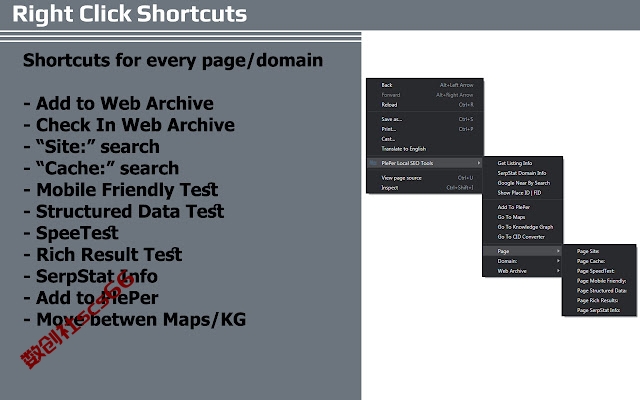Click the 'SpeeTest' line
Screen dimensions: 640x400
[71, 233]
